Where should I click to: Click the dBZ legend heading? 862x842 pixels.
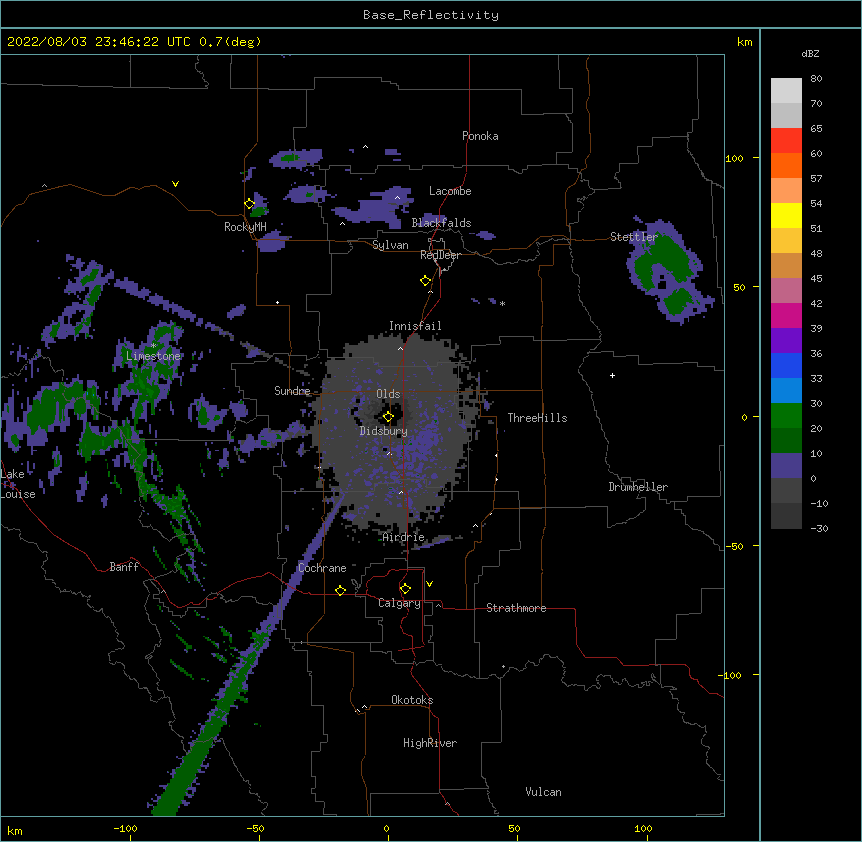click(810, 54)
